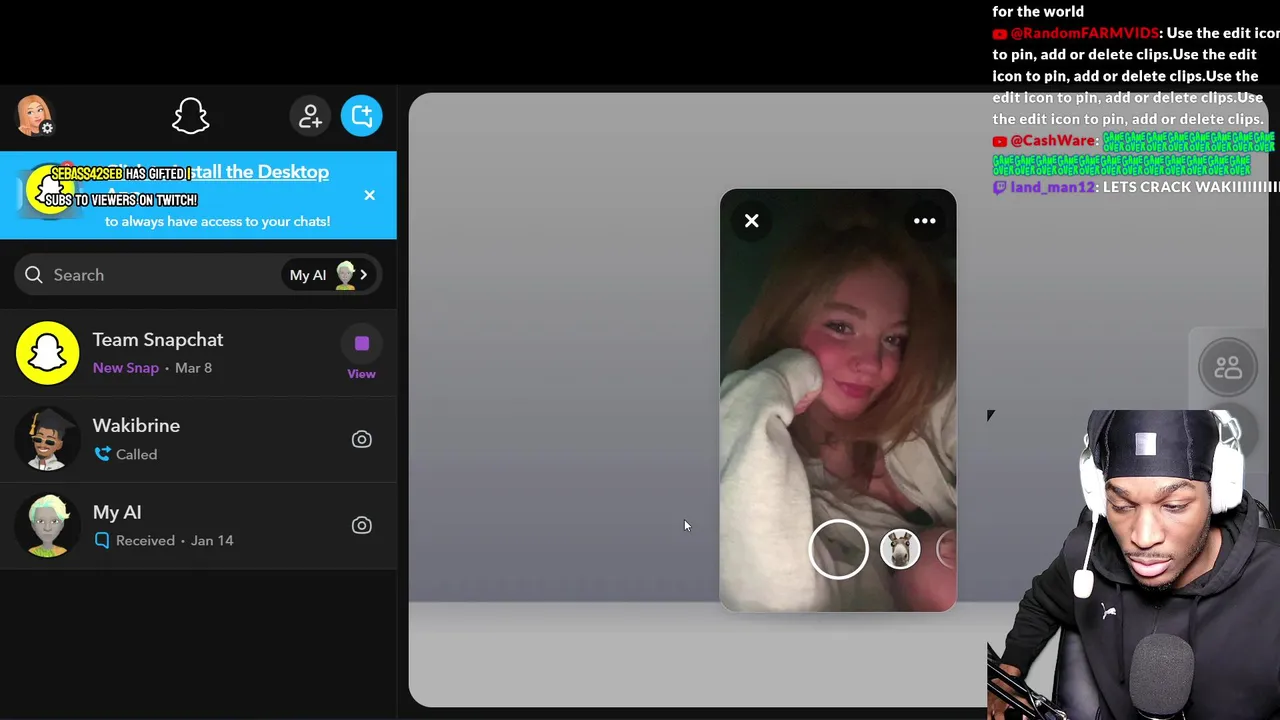
Task: Open Wakibrine chat row
Action: 198,439
